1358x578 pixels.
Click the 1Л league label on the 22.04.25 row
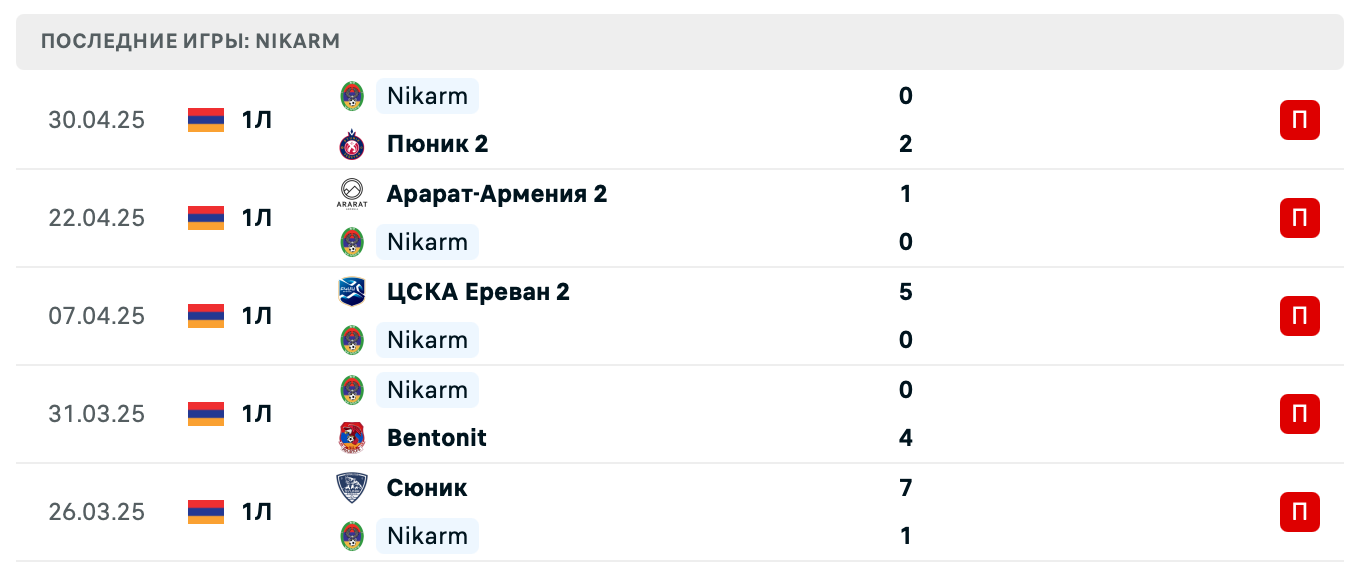point(257,217)
